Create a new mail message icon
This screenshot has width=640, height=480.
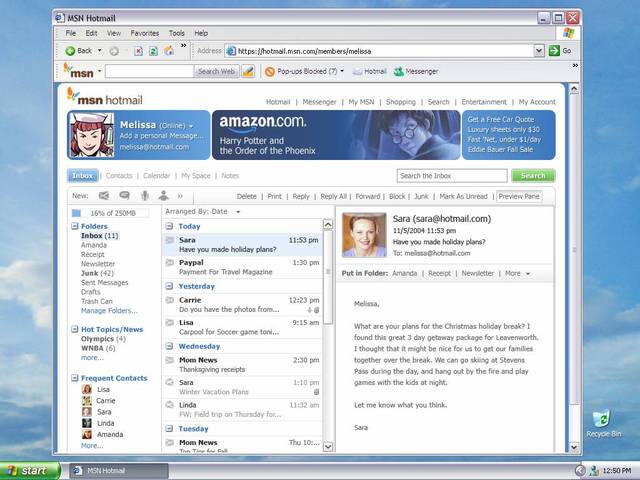point(104,196)
